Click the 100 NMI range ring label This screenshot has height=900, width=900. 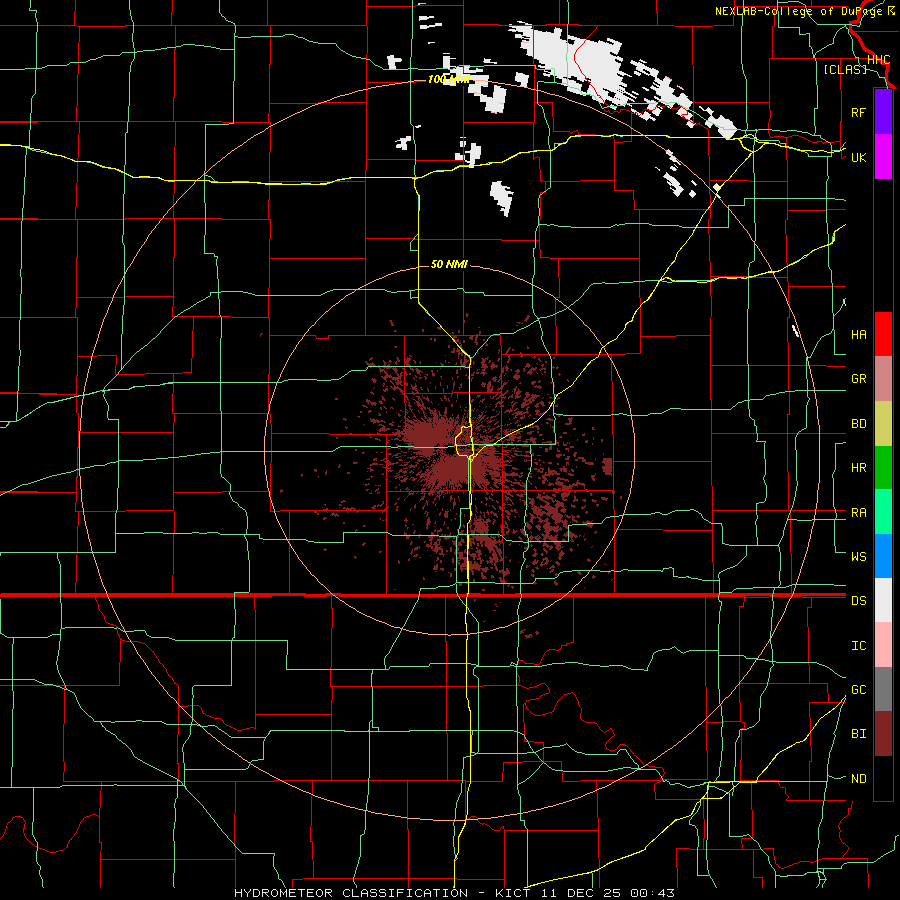[449, 79]
